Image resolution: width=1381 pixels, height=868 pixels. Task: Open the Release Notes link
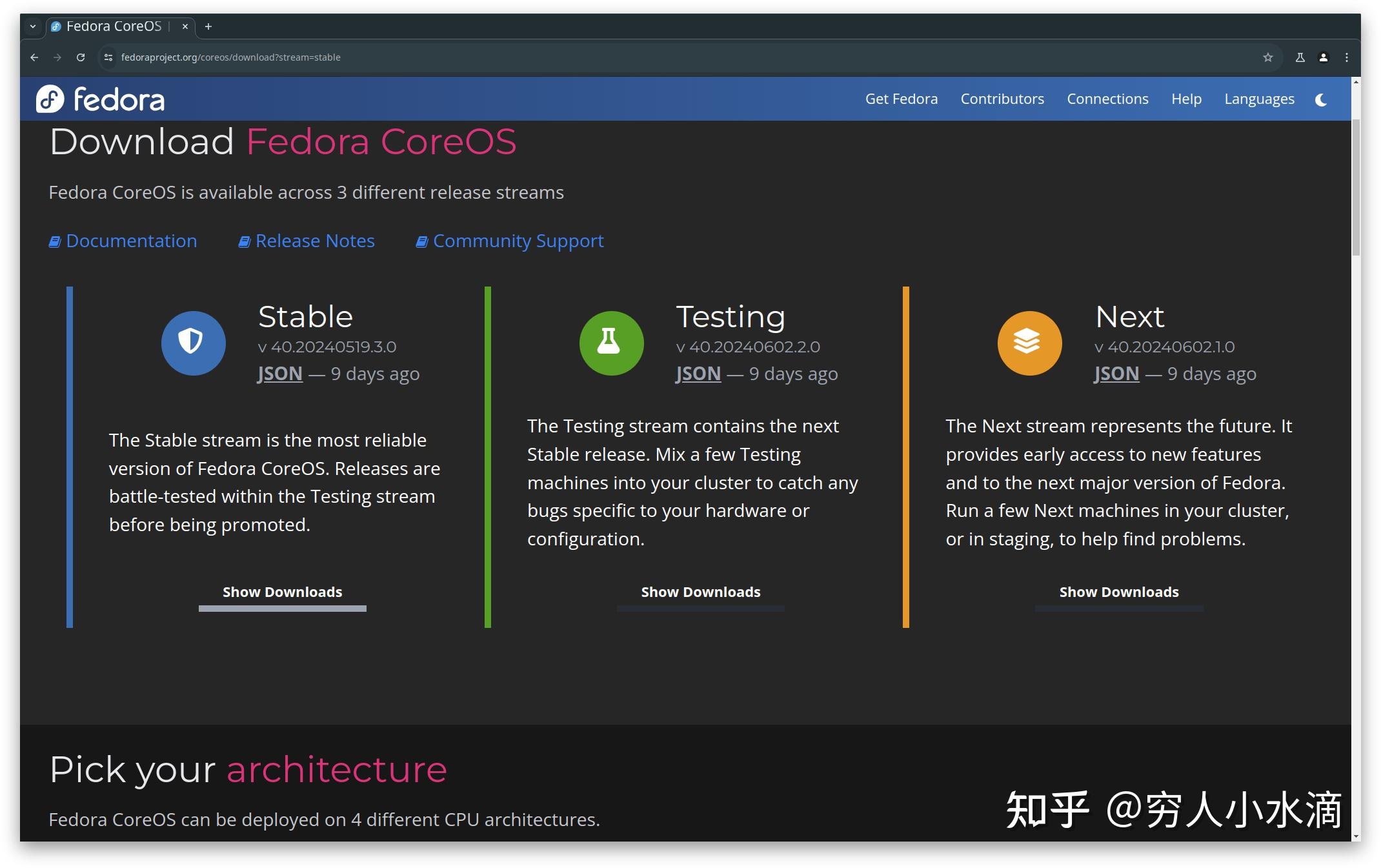pos(315,241)
